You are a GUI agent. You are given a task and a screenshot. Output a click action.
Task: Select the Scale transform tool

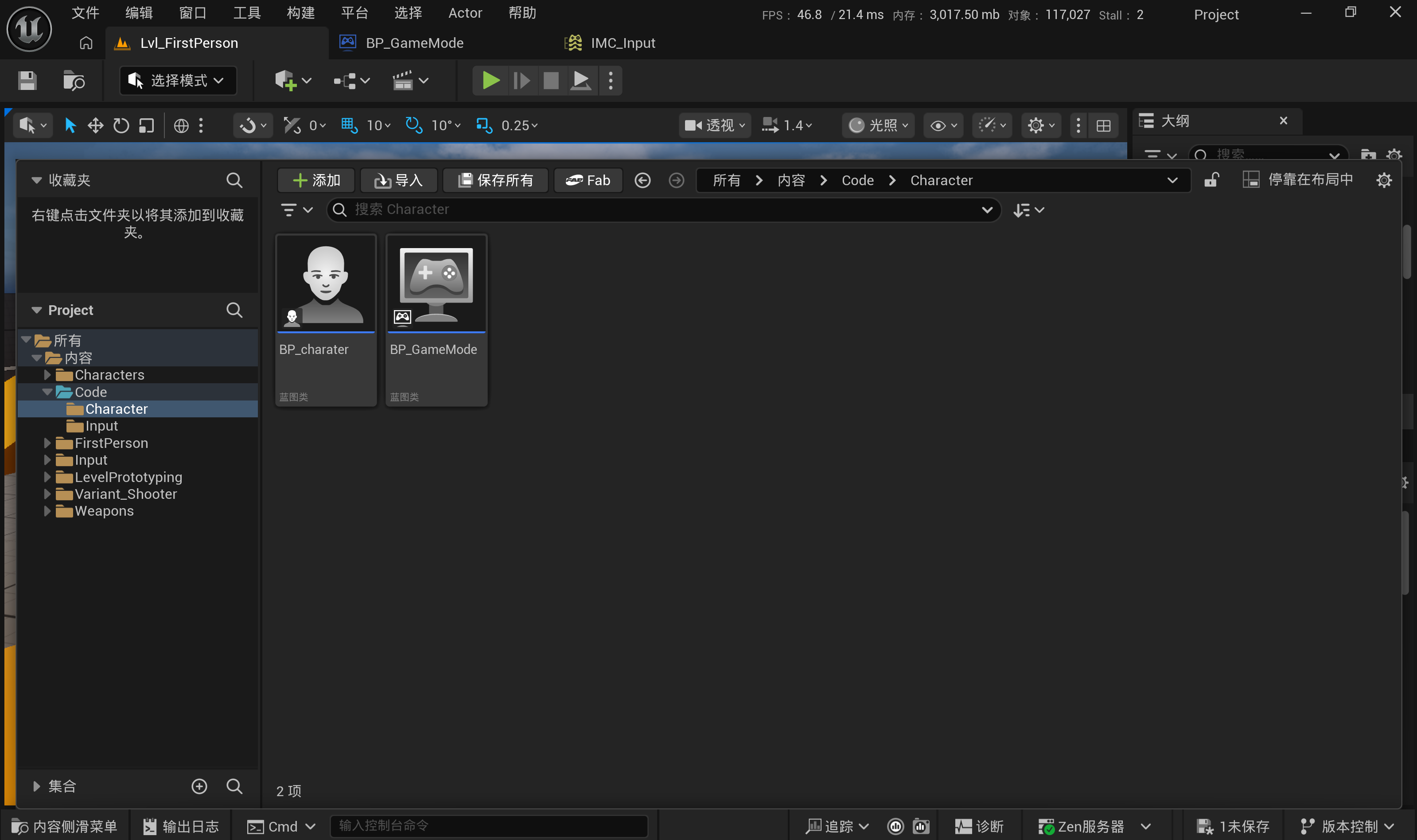pyautogui.click(x=147, y=125)
